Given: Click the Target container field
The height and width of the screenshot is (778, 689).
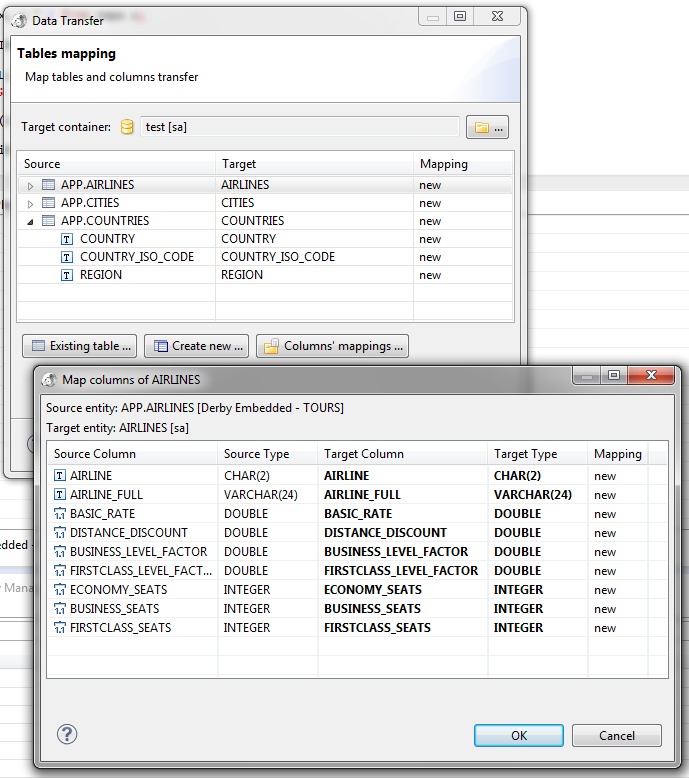Looking at the screenshot, I should point(298,127).
